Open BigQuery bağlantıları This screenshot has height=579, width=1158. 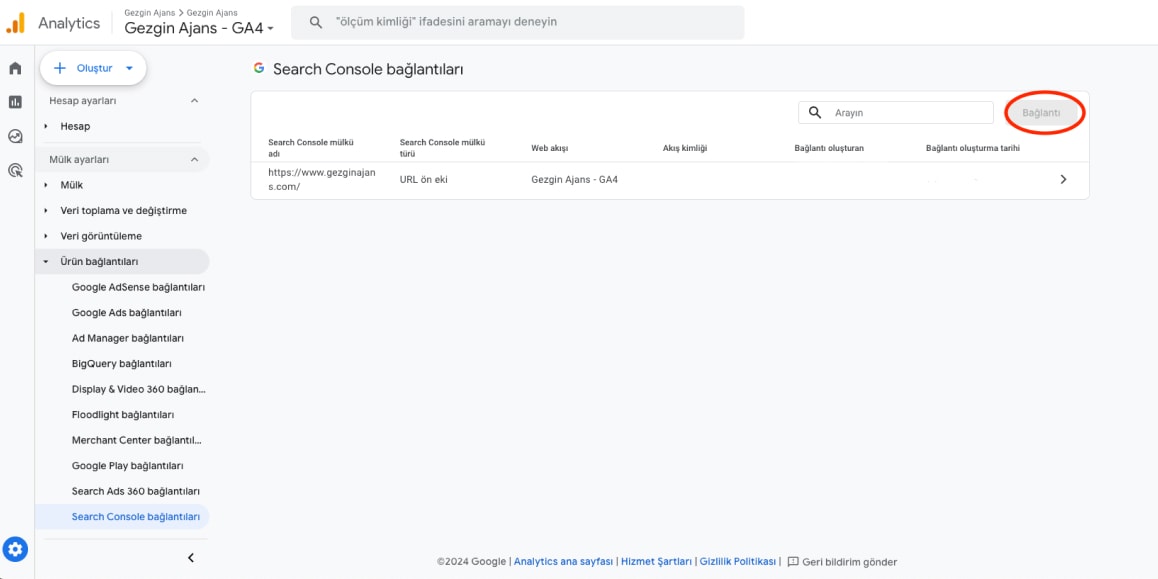(x=122, y=364)
